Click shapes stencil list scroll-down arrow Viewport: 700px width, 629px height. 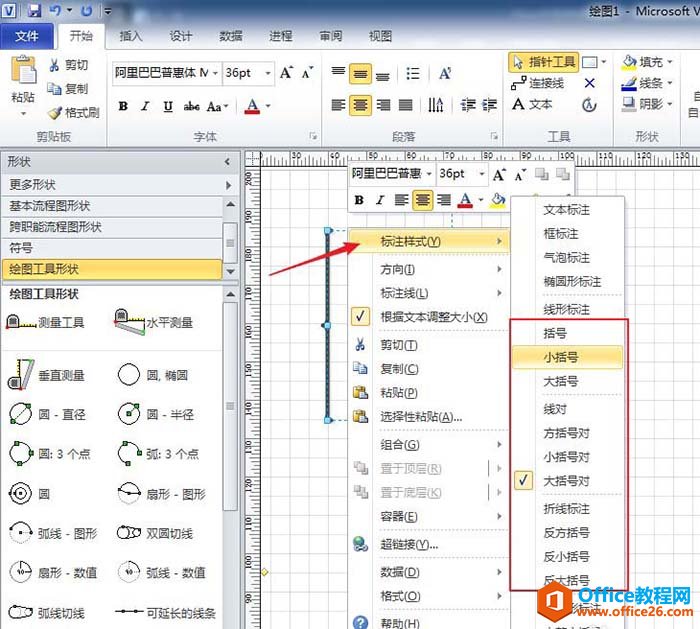point(230,271)
